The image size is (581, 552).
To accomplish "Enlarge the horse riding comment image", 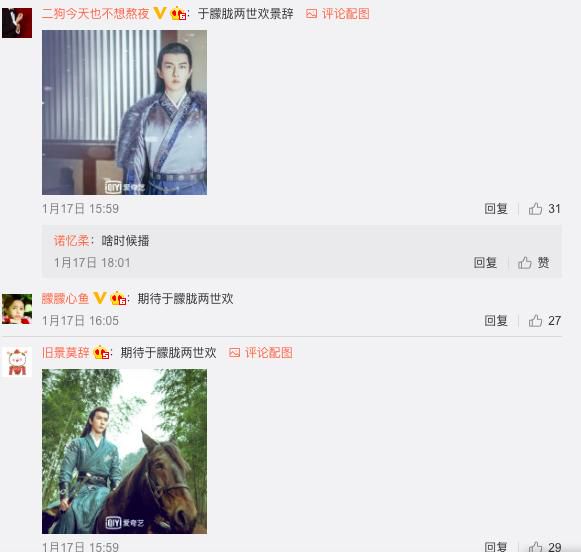I will (x=124, y=451).
